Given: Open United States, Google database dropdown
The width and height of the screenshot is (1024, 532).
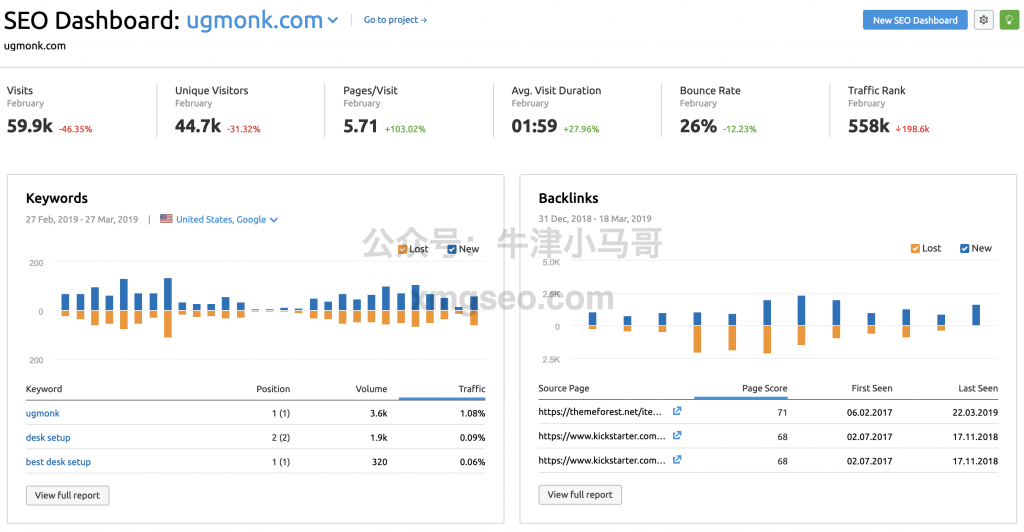Looking at the screenshot, I should 227,219.
